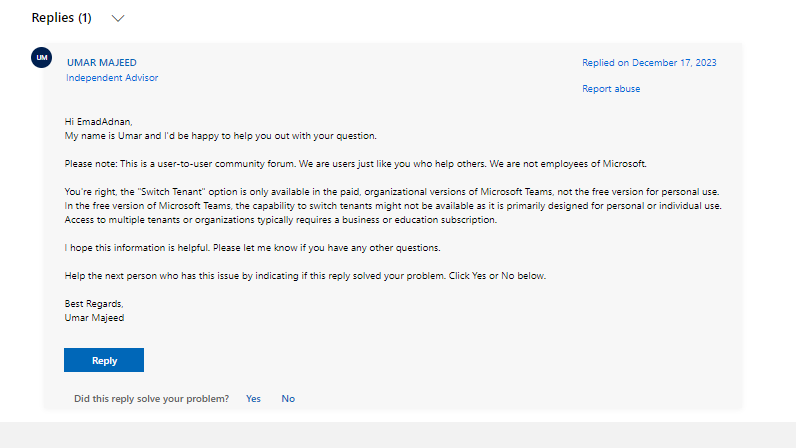Click the Replies (1) heading

pos(61,18)
